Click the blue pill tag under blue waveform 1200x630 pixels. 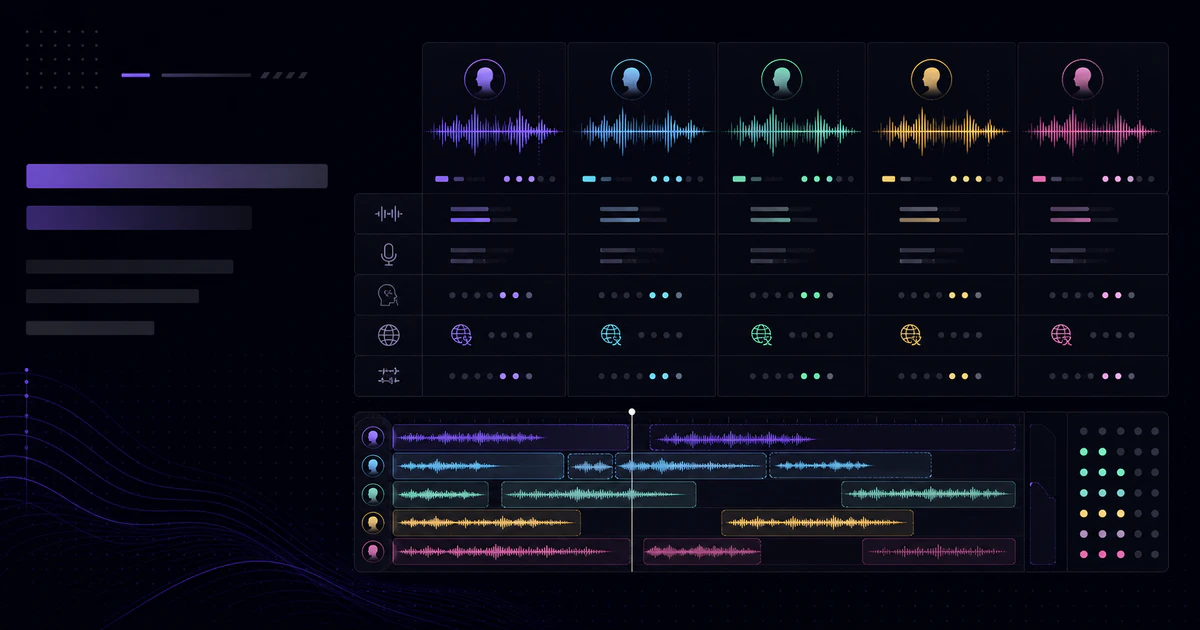pos(589,179)
